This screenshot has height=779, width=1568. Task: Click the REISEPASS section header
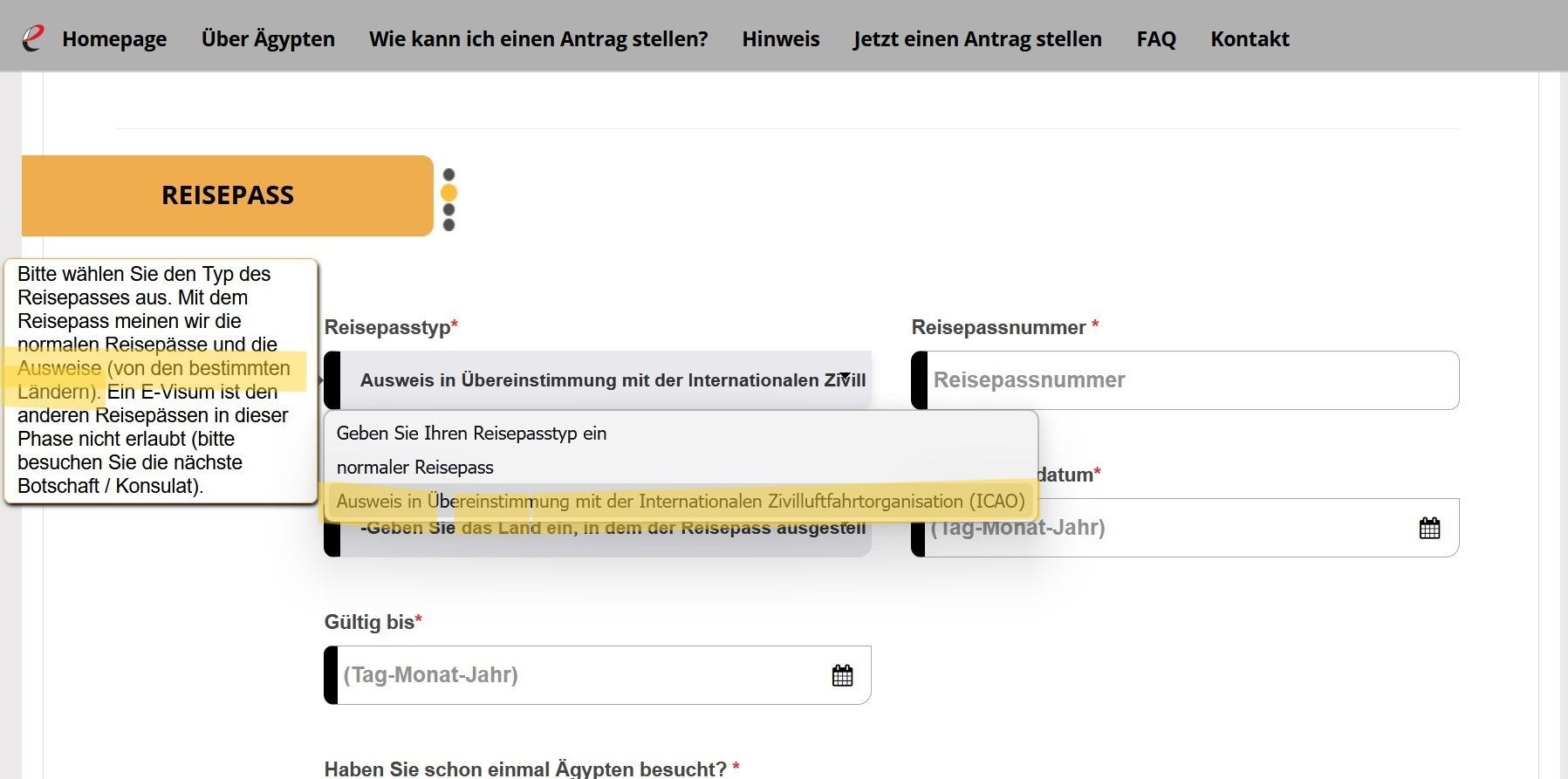[x=228, y=195]
